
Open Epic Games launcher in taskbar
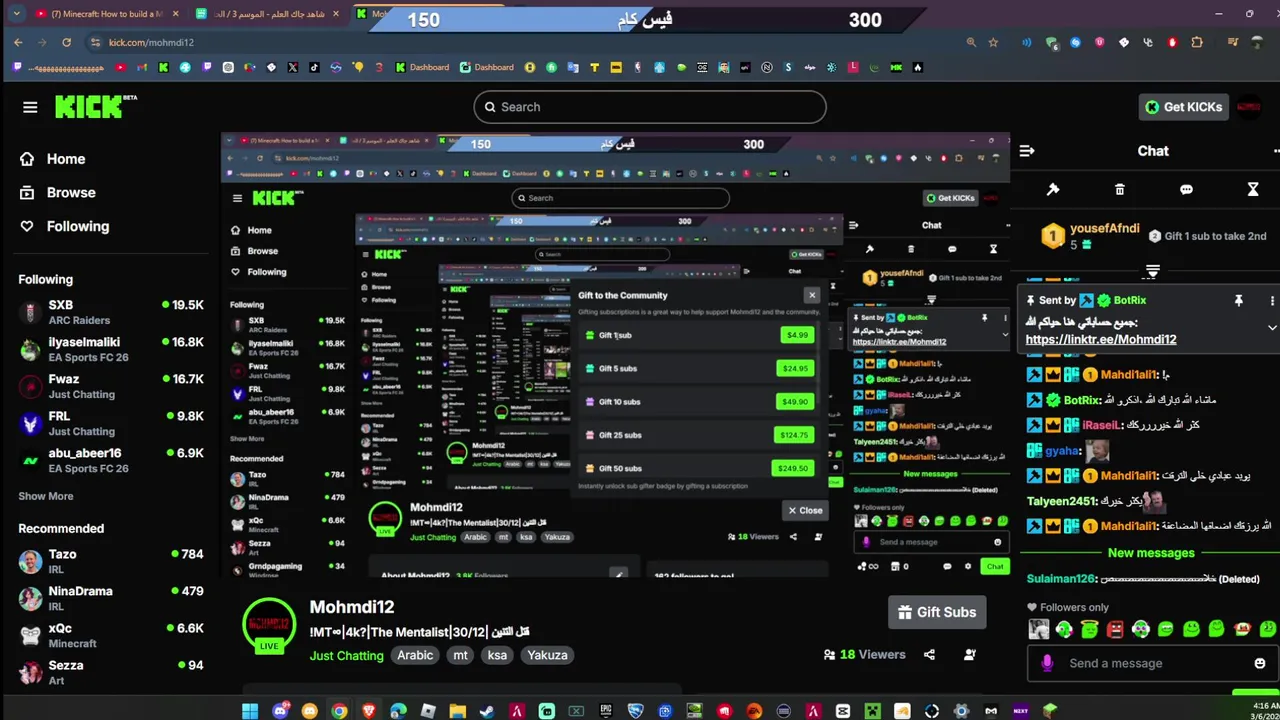[x=606, y=711]
